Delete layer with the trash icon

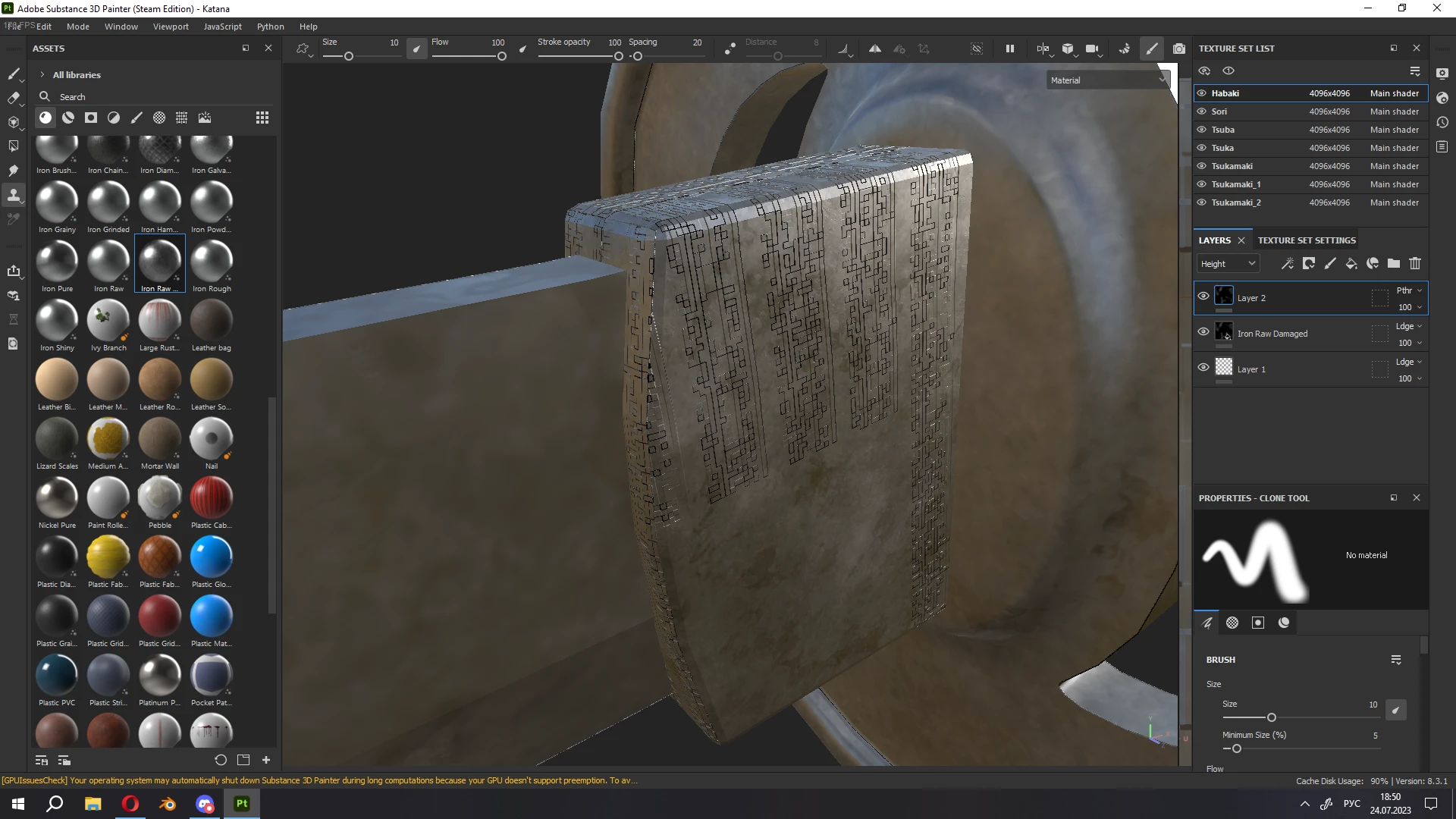pyautogui.click(x=1414, y=263)
